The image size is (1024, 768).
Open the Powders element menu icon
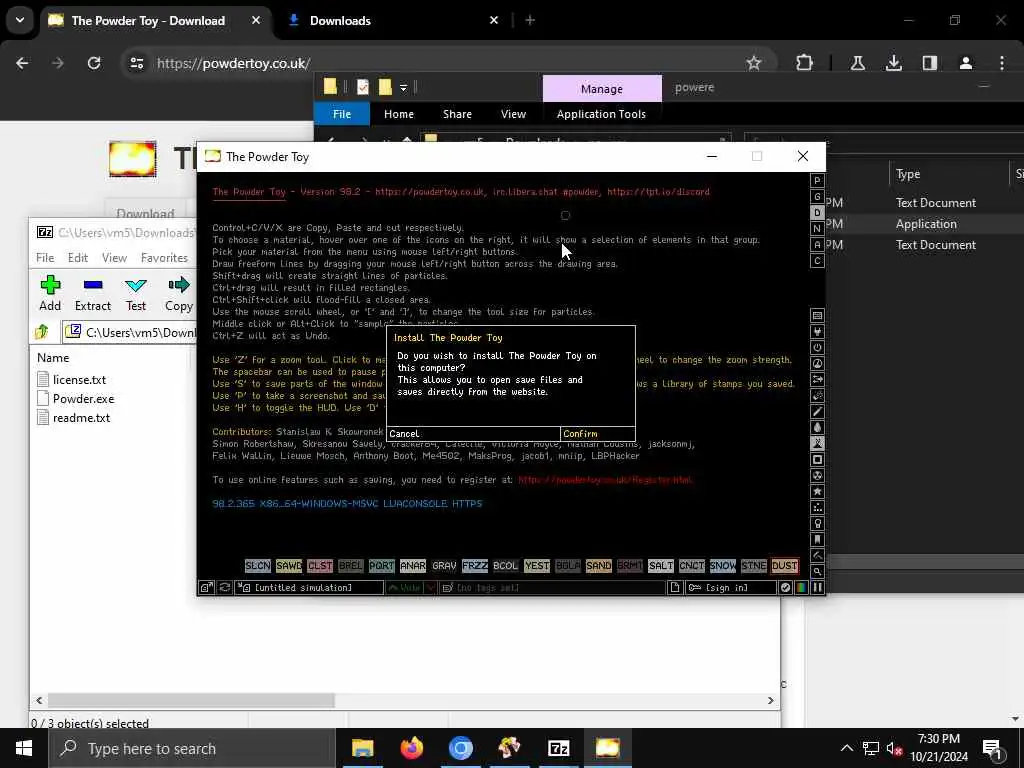point(817,443)
